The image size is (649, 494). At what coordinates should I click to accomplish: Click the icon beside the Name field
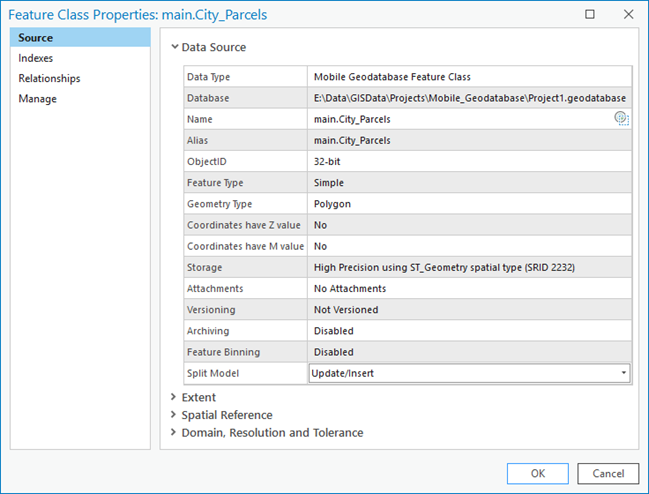coord(621,119)
